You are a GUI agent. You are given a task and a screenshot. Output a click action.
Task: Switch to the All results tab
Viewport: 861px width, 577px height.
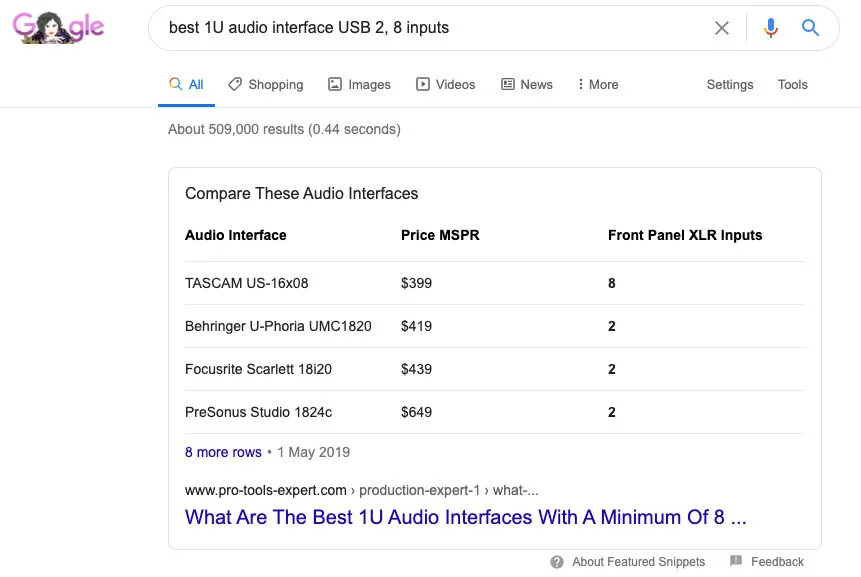[187, 84]
